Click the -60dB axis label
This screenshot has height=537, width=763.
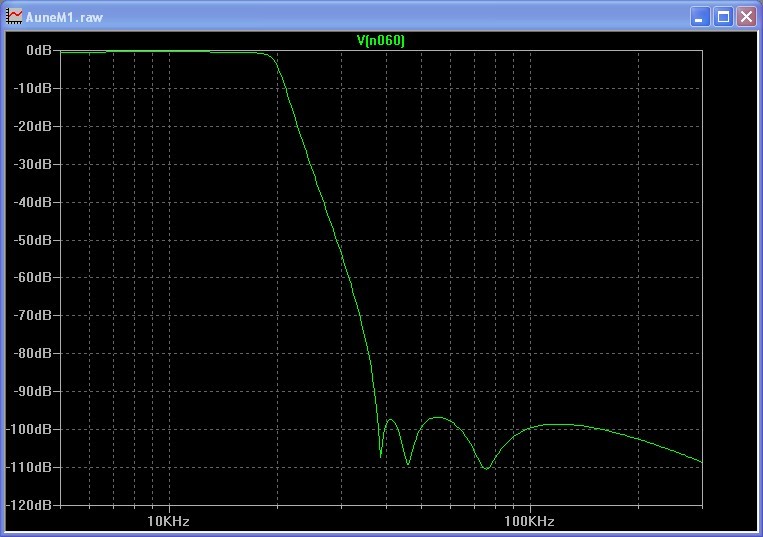pos(33,277)
